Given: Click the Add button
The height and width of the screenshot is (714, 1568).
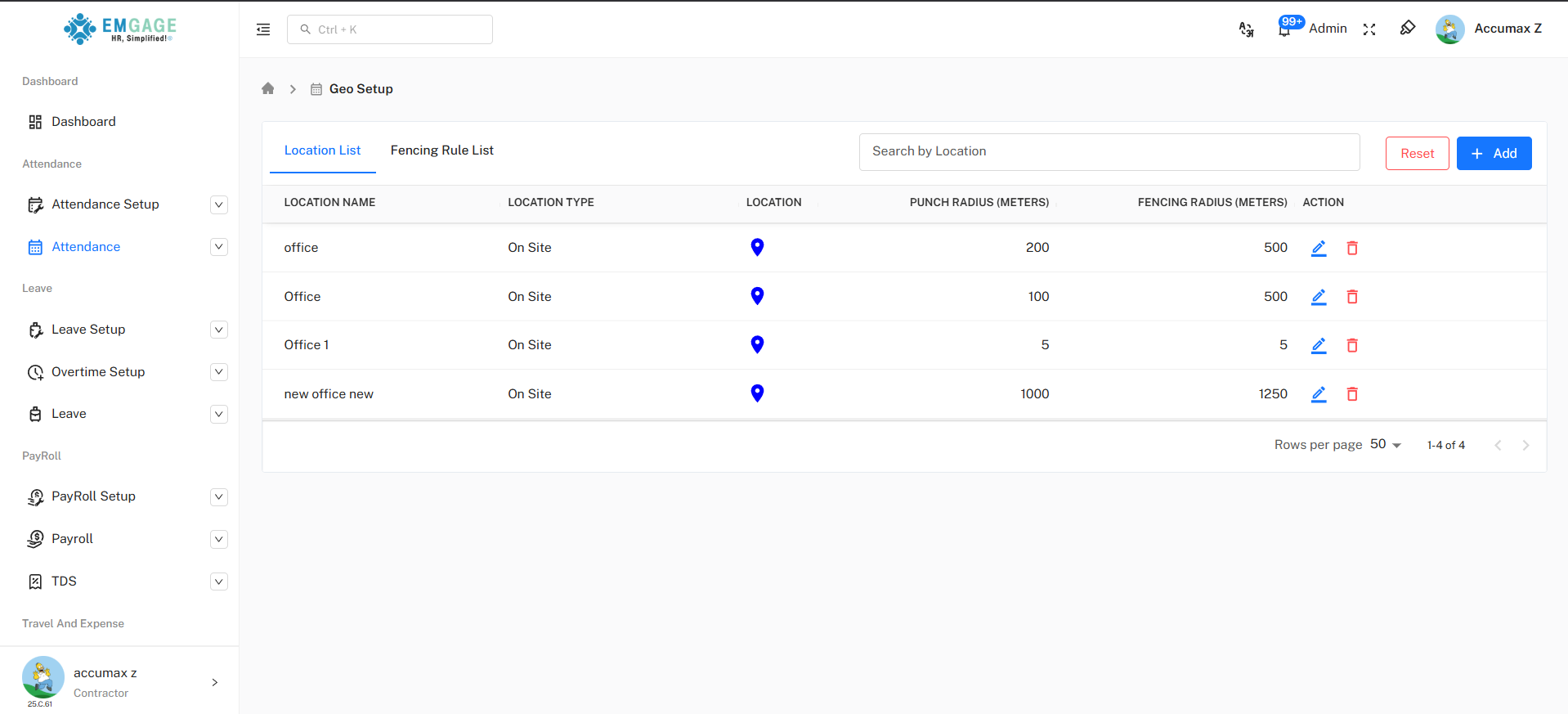Looking at the screenshot, I should tap(1494, 154).
